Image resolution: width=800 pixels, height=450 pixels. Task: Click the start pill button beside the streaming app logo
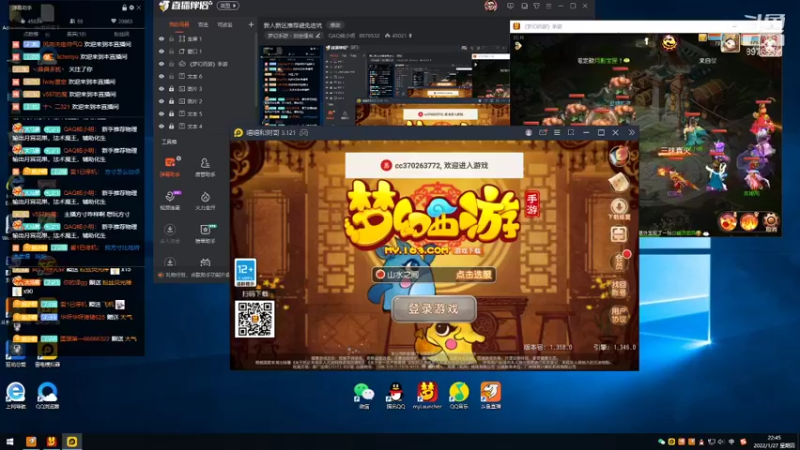coord(228,6)
